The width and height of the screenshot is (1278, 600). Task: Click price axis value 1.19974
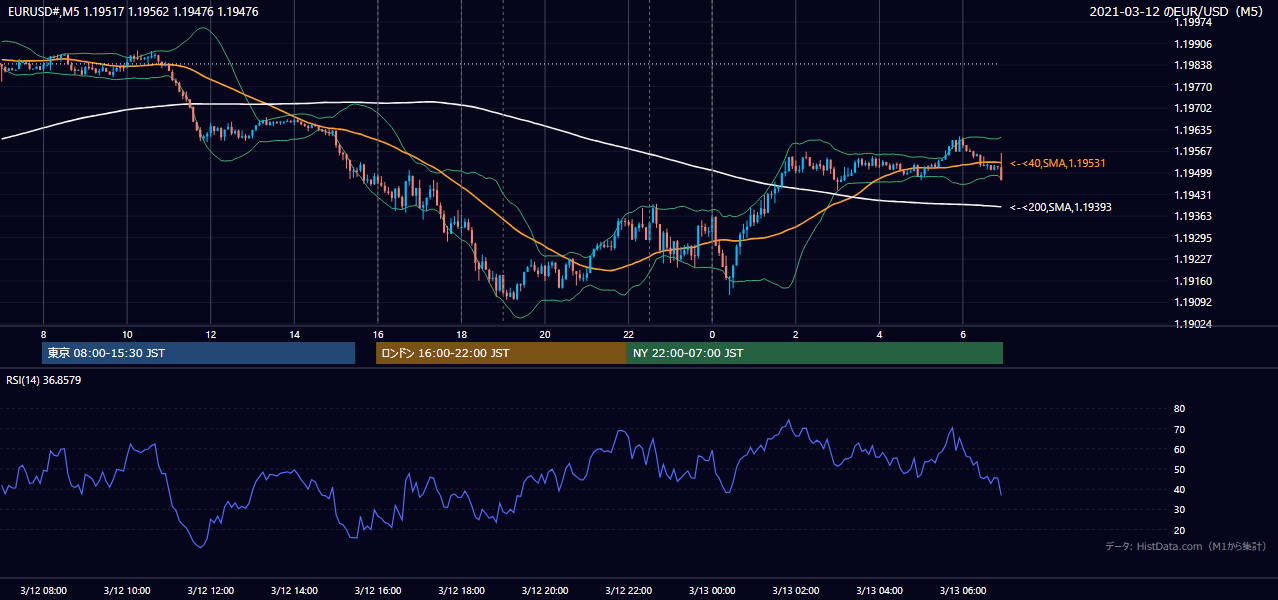click(1193, 23)
